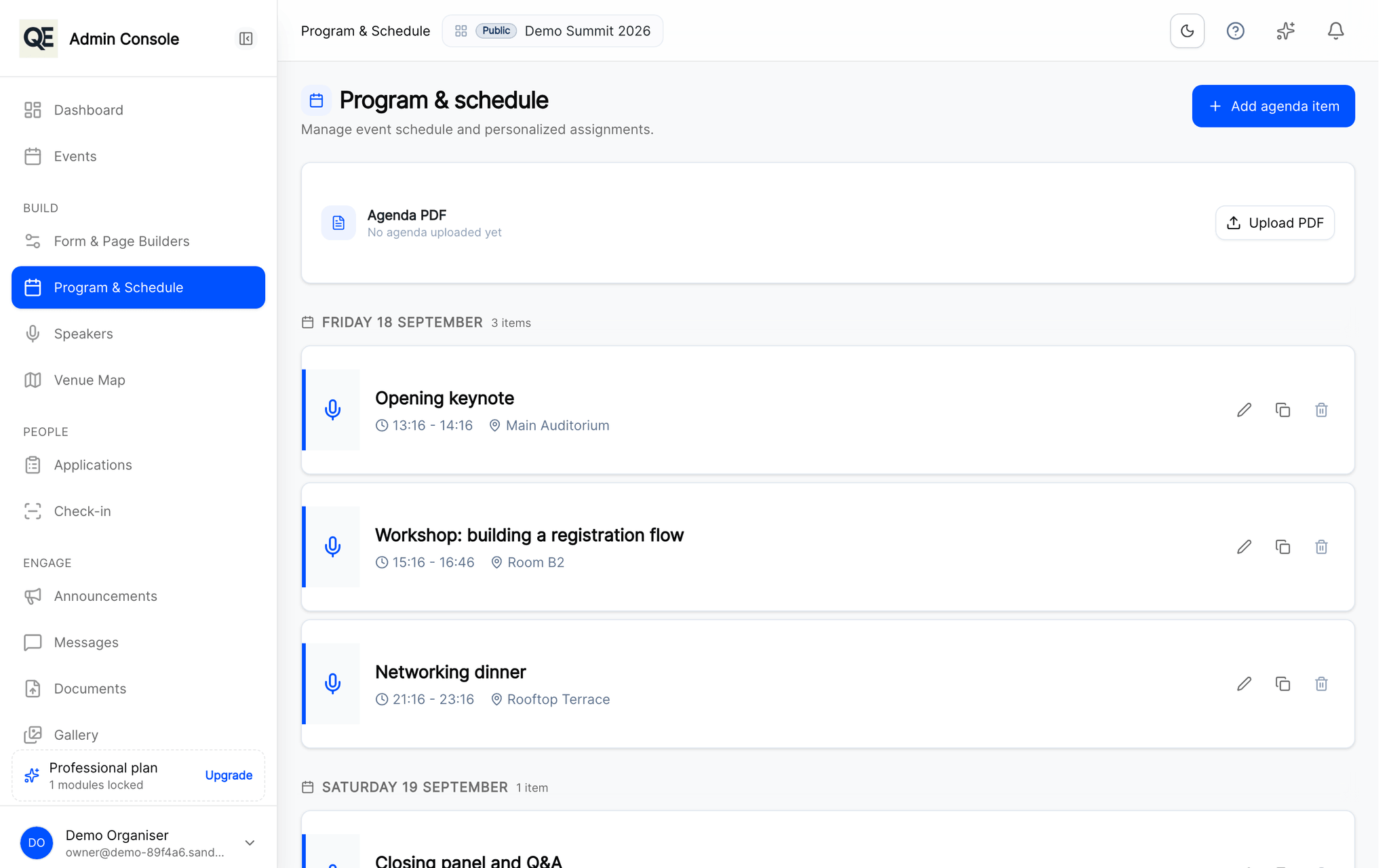
Task: Open the notifications bell
Action: coord(1335,31)
